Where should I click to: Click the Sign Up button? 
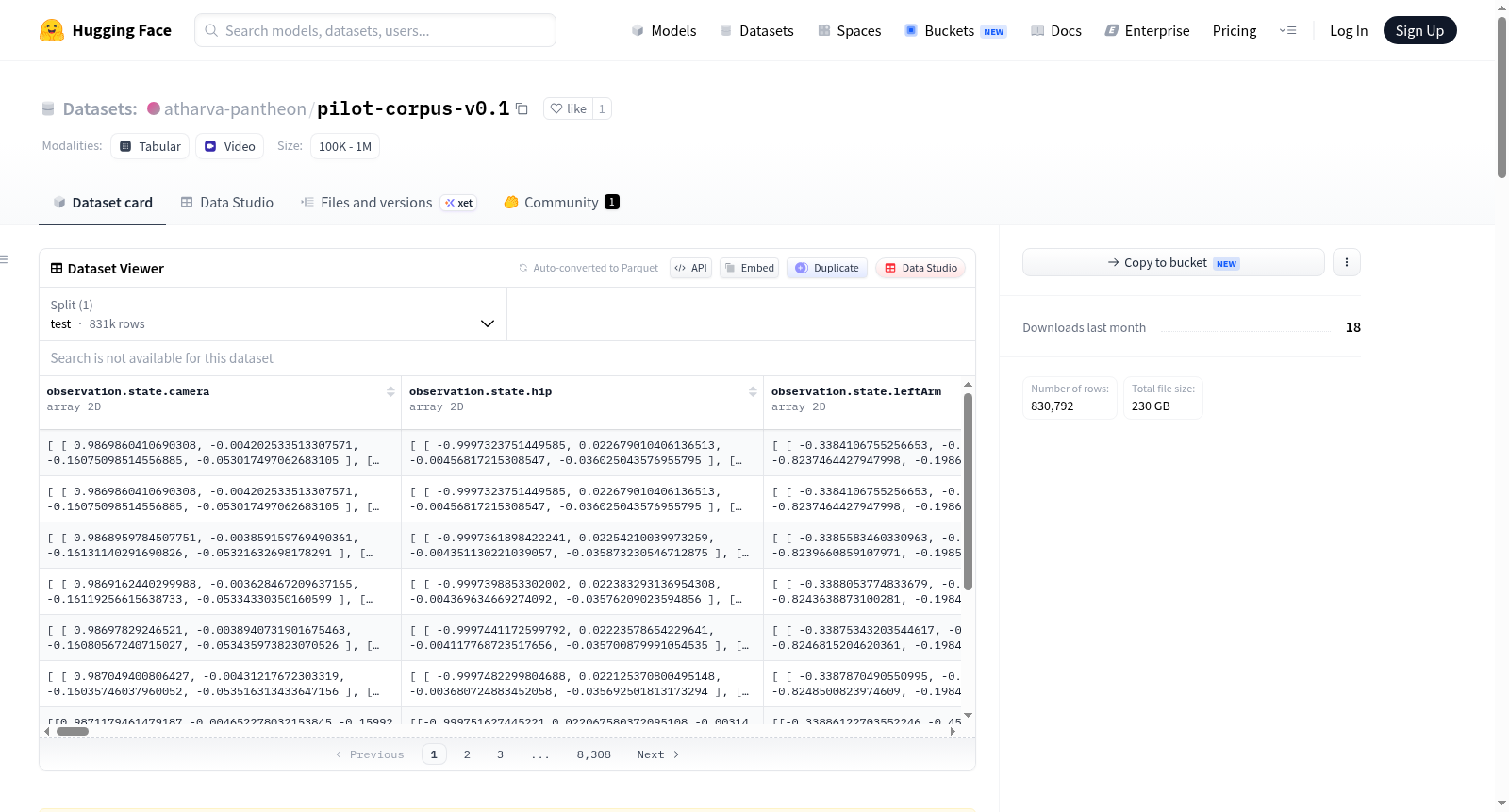1419,30
